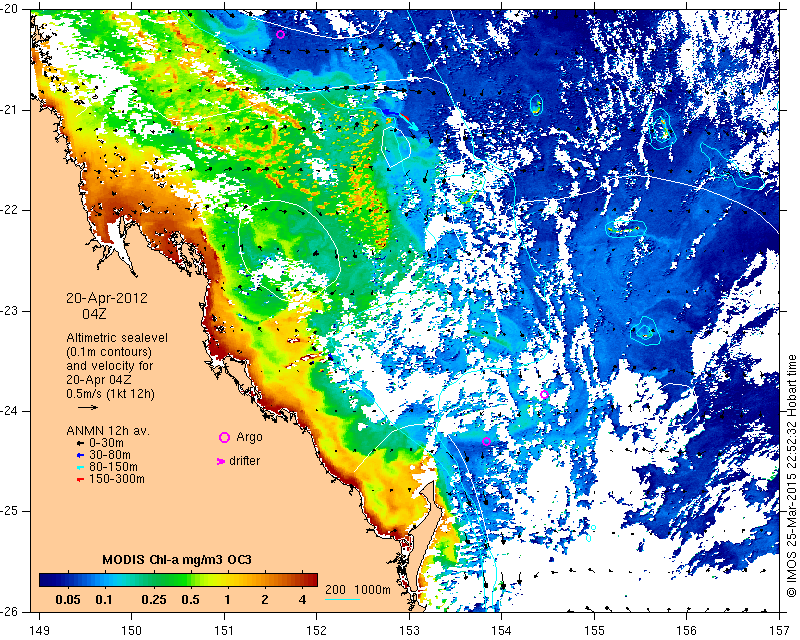This screenshot has width=800, height=640.
Task: Click the longitude axis label '154'
Action: [x=502, y=631]
